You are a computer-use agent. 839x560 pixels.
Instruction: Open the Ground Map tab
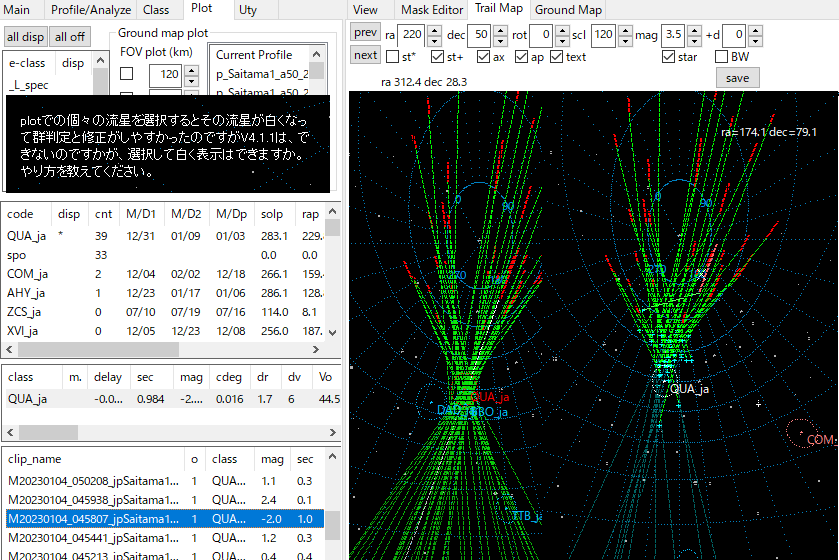(x=568, y=10)
